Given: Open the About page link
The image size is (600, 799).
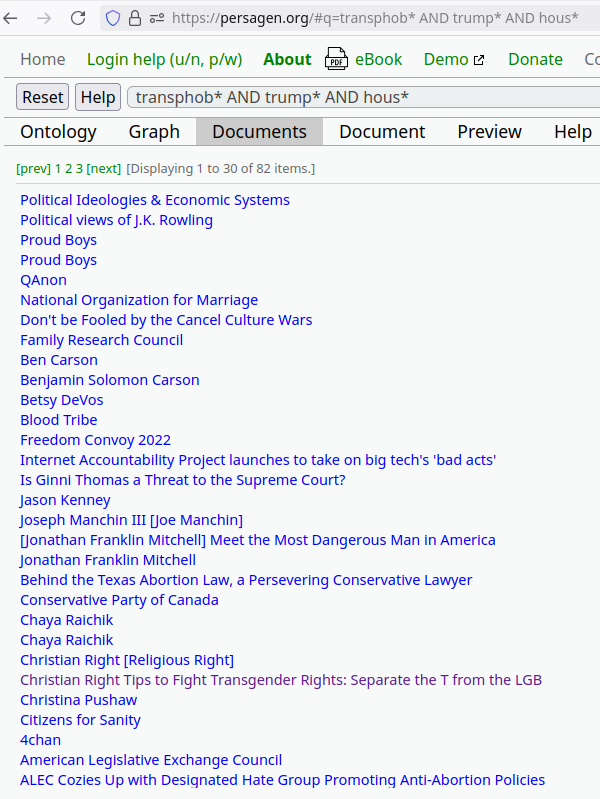Looking at the screenshot, I should [287, 59].
